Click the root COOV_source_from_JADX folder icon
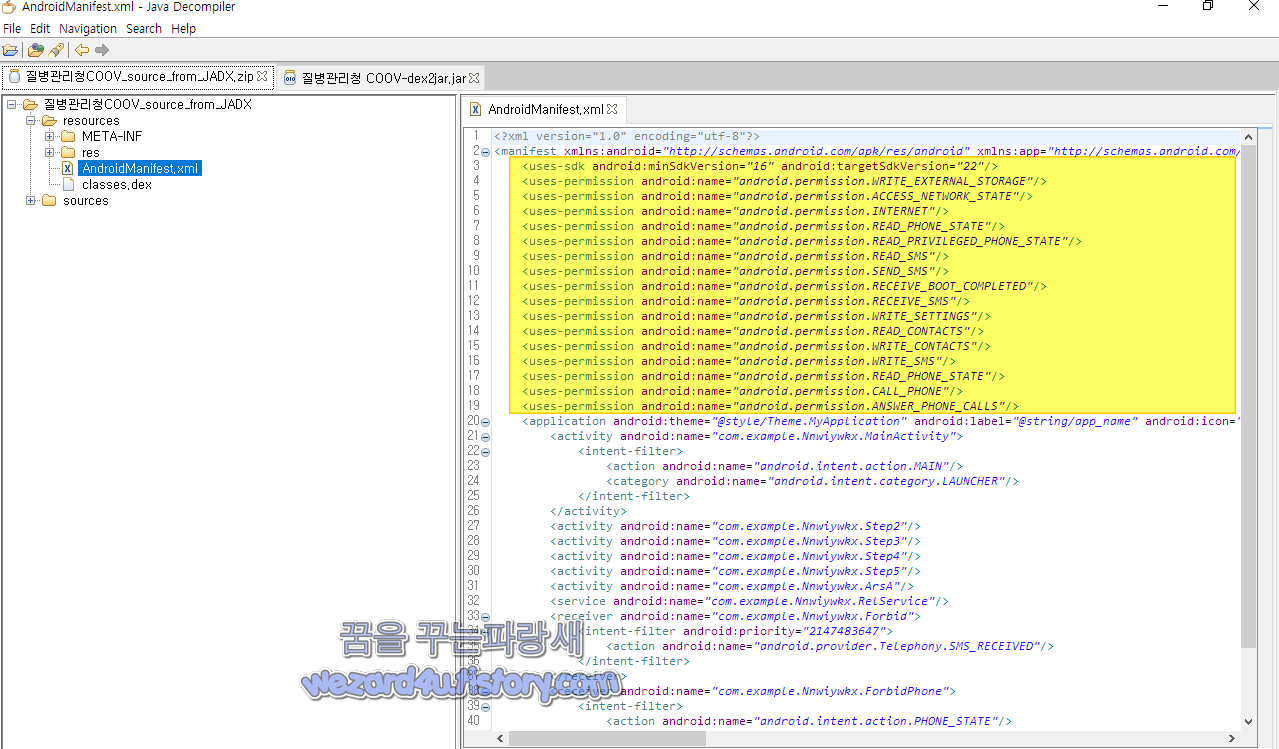Screen dimensions: 1279x749 [30, 105]
